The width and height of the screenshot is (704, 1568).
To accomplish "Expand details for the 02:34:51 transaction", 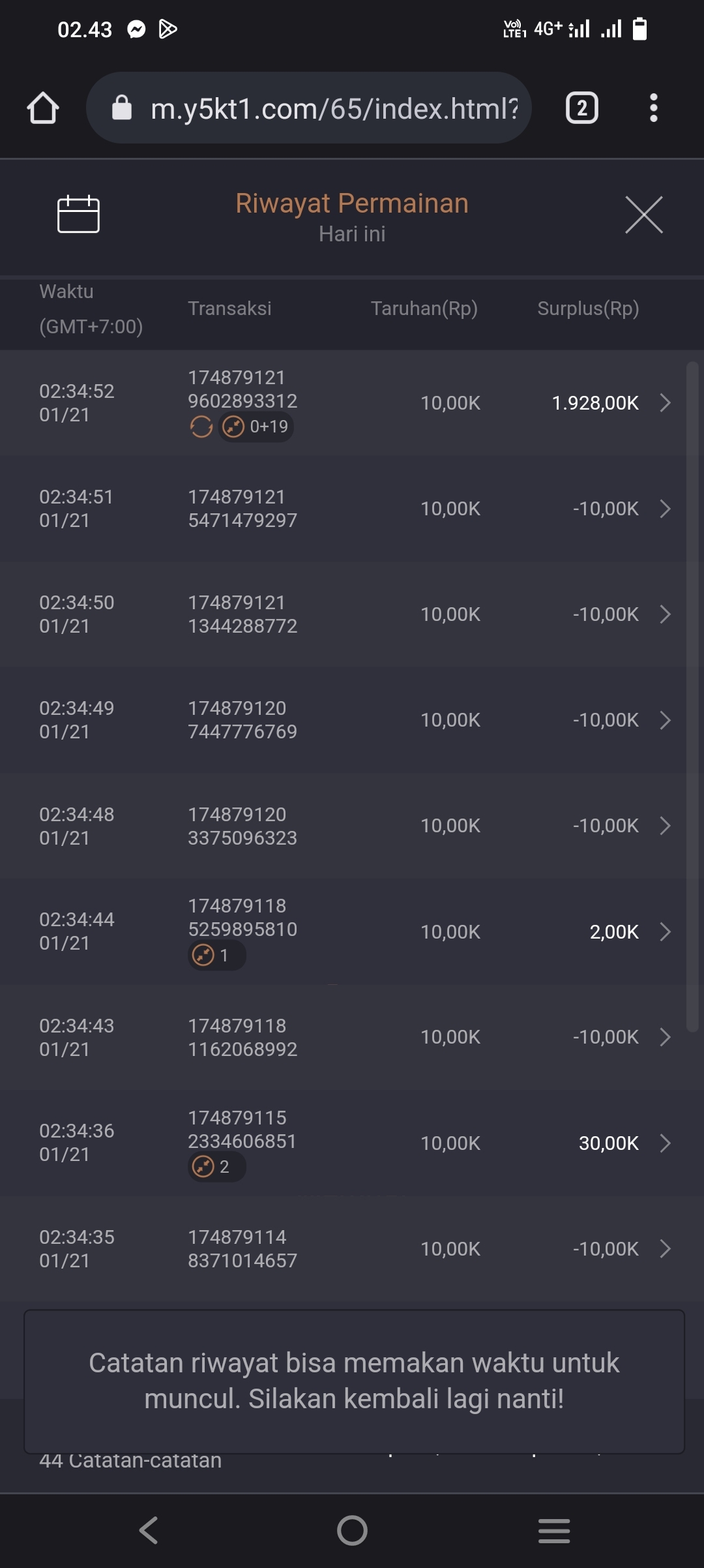I will [665, 509].
